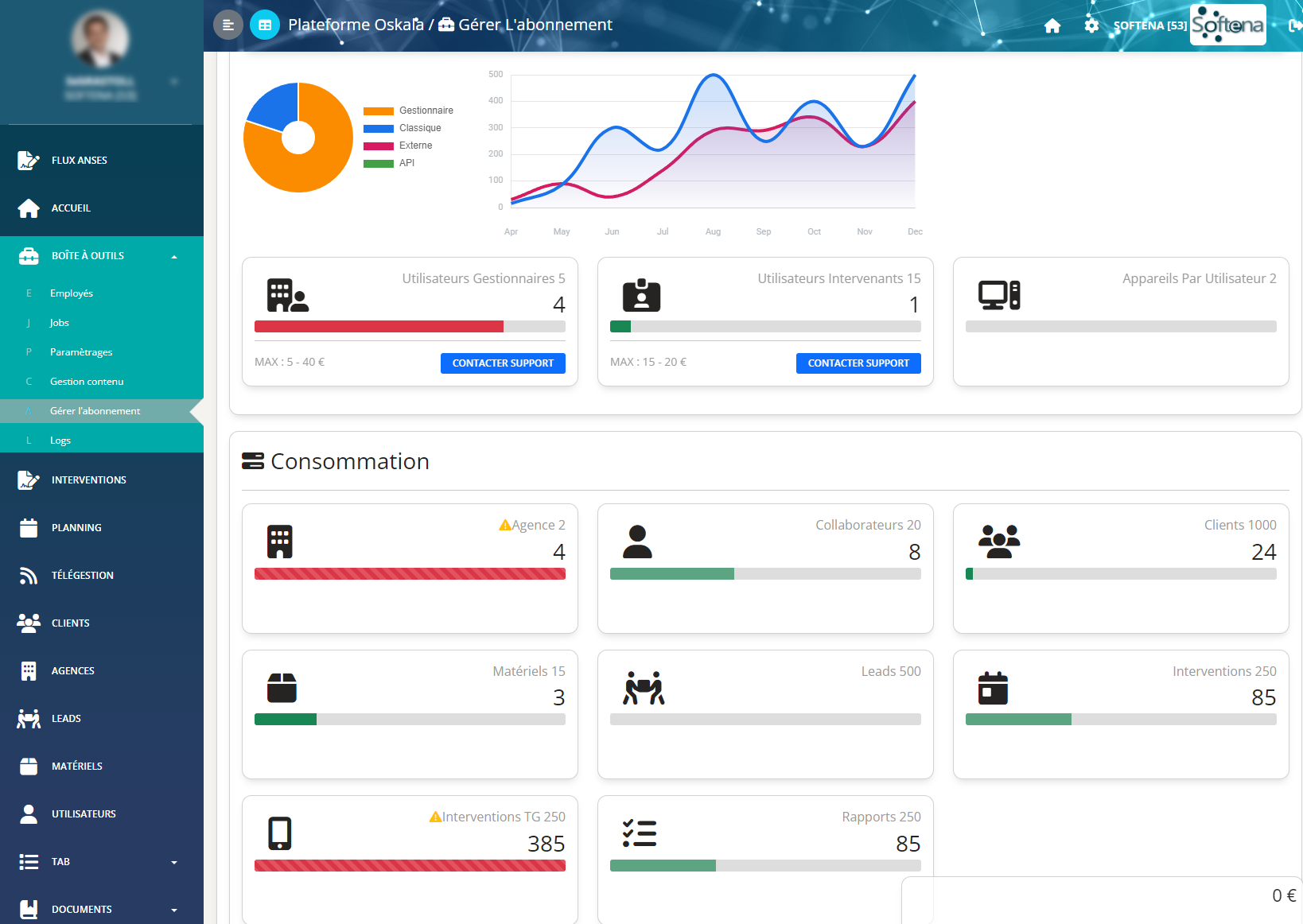Image resolution: width=1303 pixels, height=924 pixels.
Task: Click the logout icon at header edge
Action: coord(1295,25)
